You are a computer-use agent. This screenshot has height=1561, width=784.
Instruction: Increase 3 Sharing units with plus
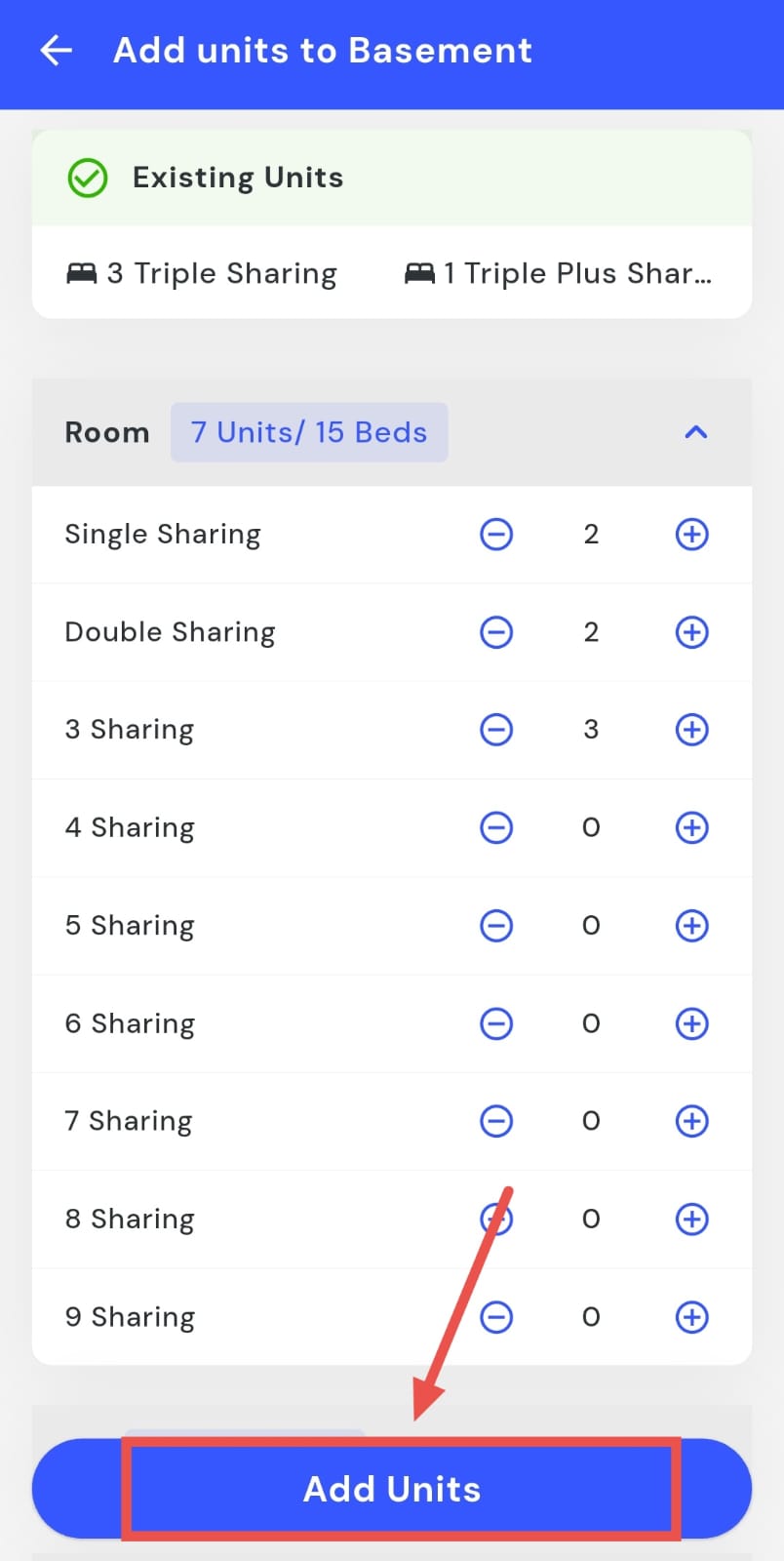(691, 730)
